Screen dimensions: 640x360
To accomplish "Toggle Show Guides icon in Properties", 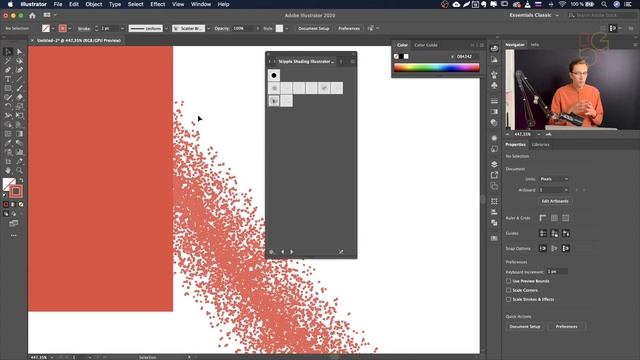I will click(543, 233).
